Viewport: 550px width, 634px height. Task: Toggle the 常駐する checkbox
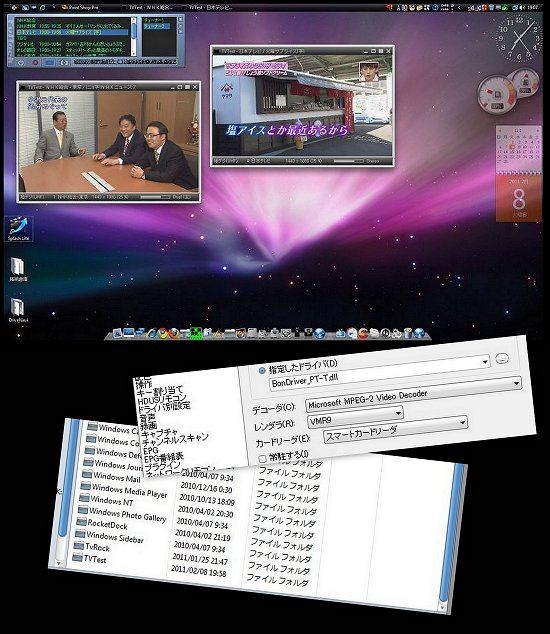pos(262,459)
